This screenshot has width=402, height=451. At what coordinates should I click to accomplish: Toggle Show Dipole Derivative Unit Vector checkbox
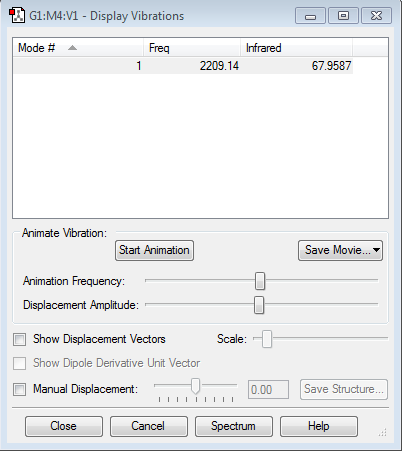19,363
